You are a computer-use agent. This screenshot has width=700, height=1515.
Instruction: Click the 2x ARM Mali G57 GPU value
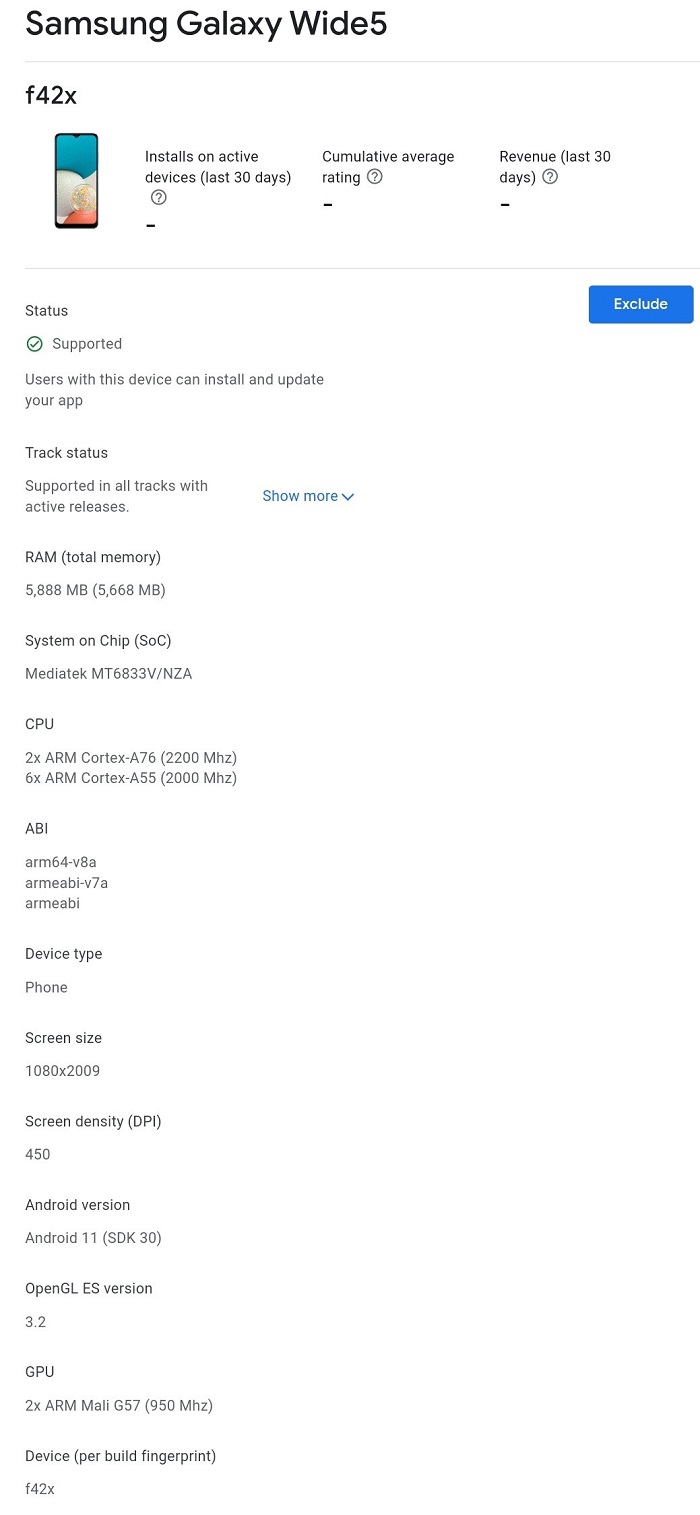click(119, 1405)
